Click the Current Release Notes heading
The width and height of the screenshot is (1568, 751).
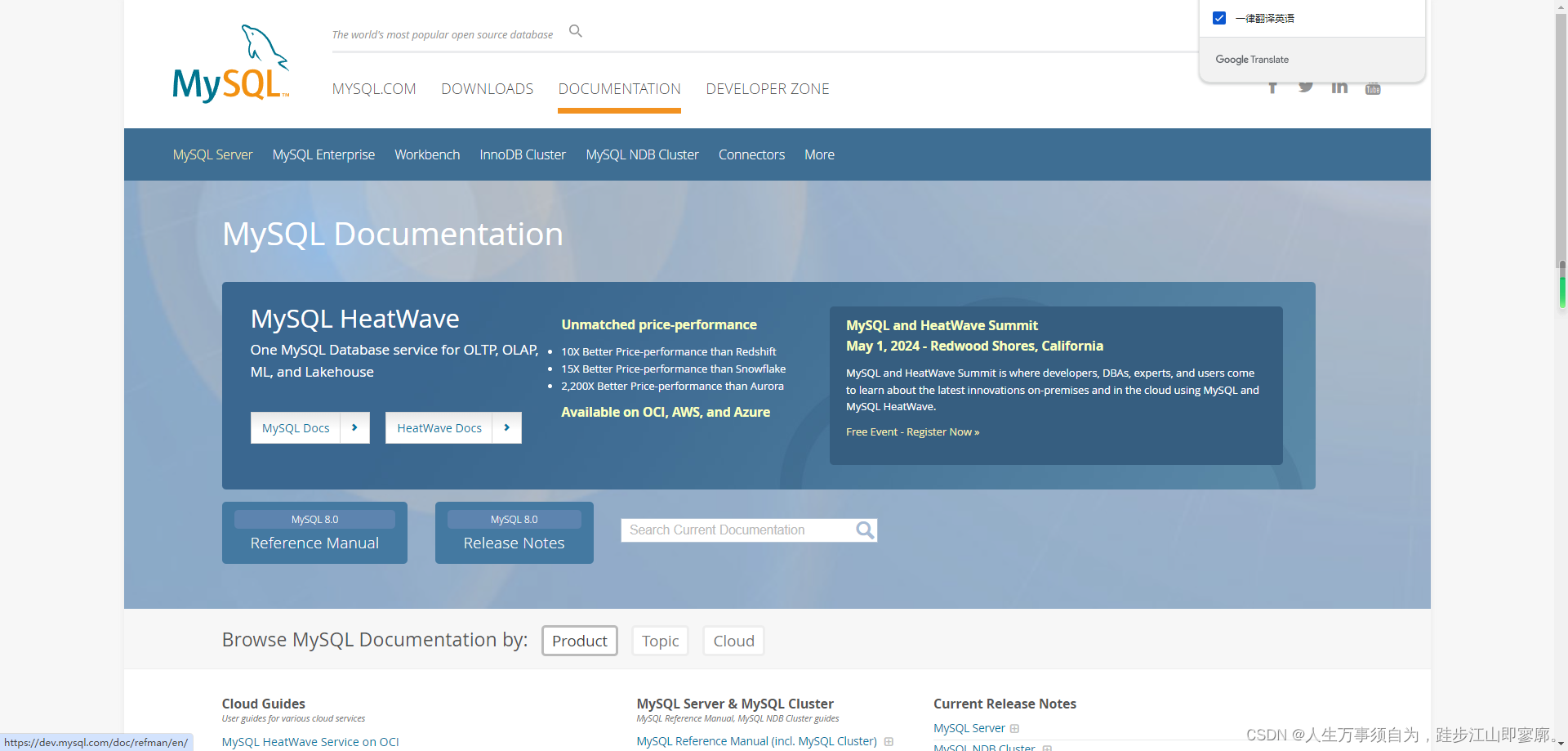tap(1005, 704)
